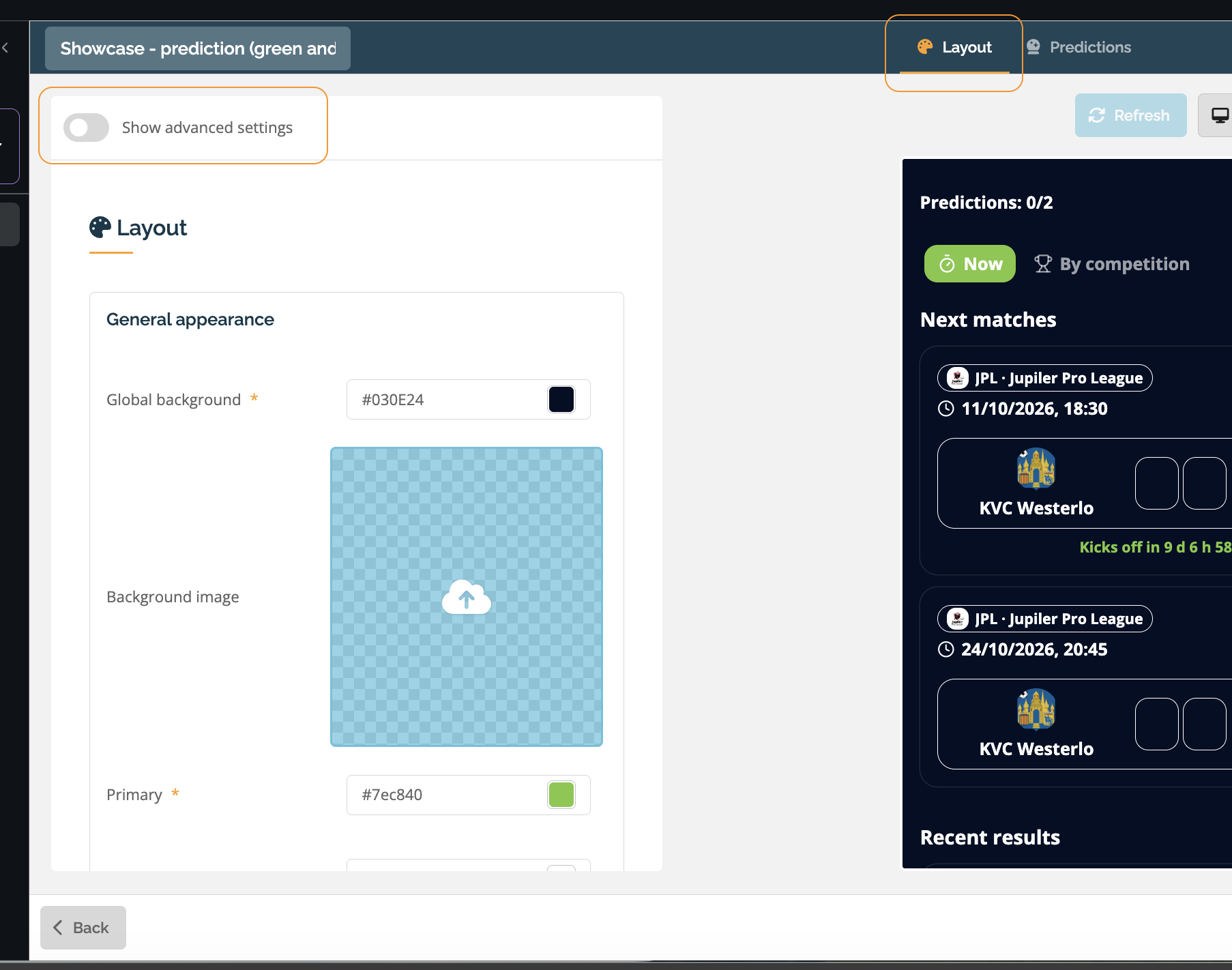The height and width of the screenshot is (970, 1232).
Task: Select the desktop preview icon
Action: coord(1220,115)
